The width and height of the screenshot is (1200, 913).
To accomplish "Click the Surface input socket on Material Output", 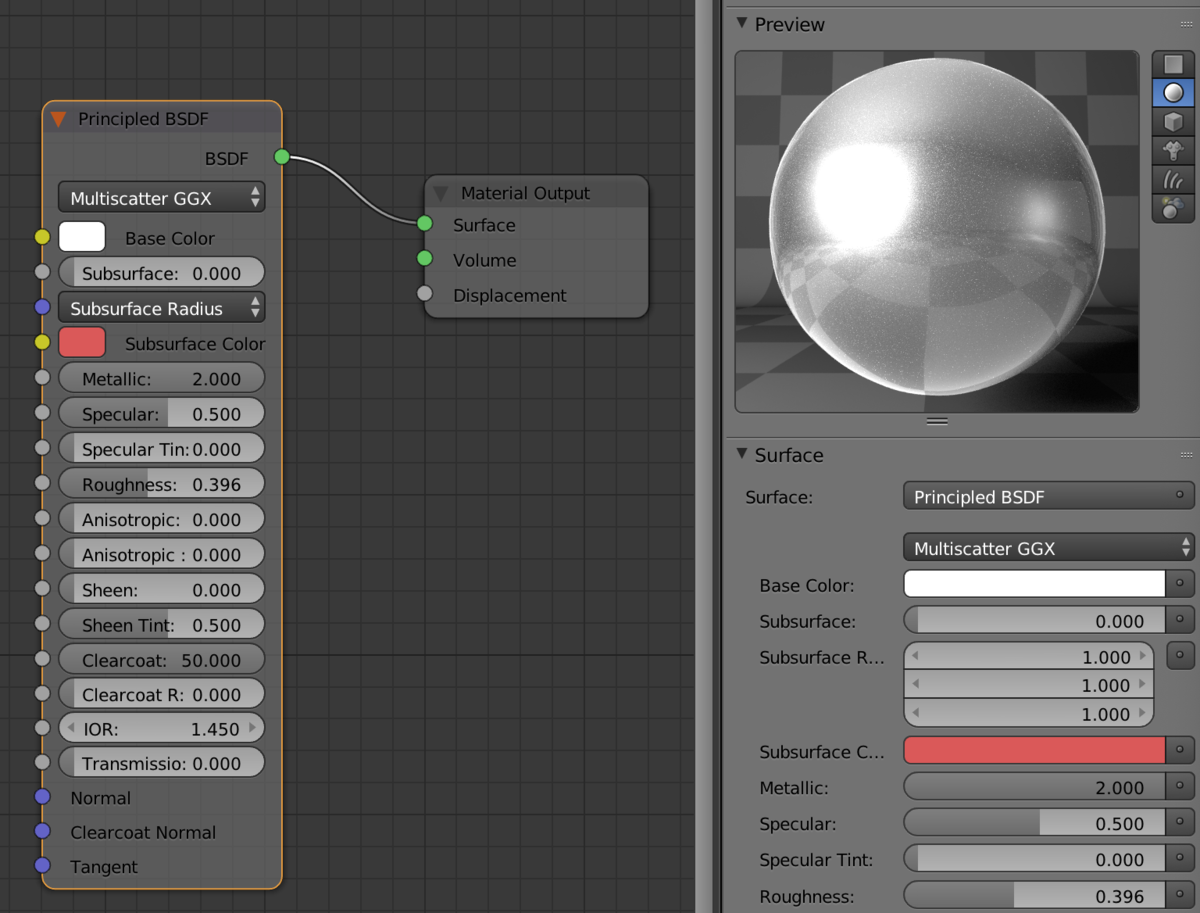I will click(425, 224).
